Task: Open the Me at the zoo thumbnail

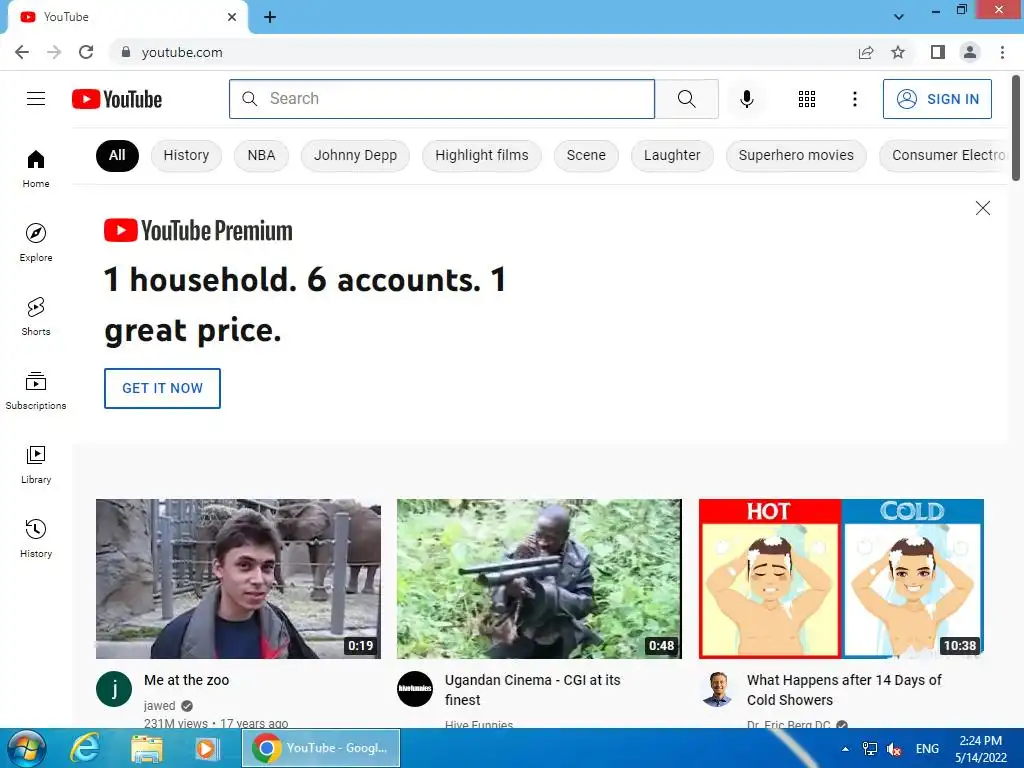Action: point(238,579)
